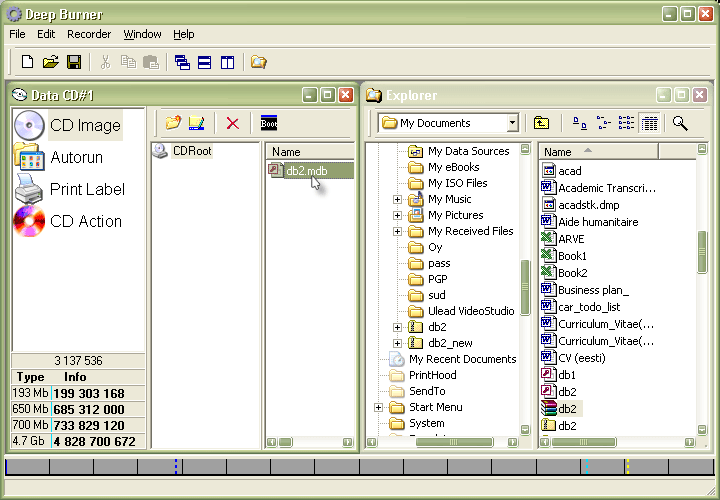Click the magnifier search icon in Explorer
The height and width of the screenshot is (500, 720).
point(680,123)
